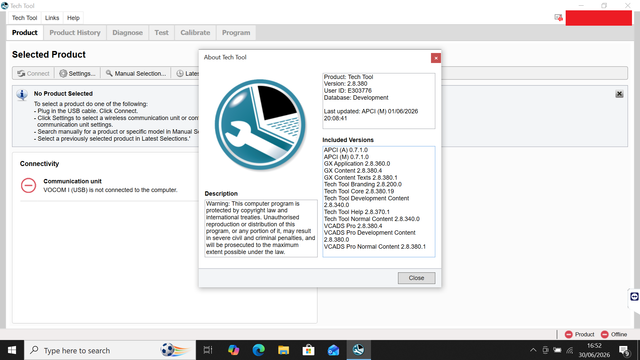Click the blue info icon beside No Product Selected
Screen dimensions: 640x360
point(22,95)
